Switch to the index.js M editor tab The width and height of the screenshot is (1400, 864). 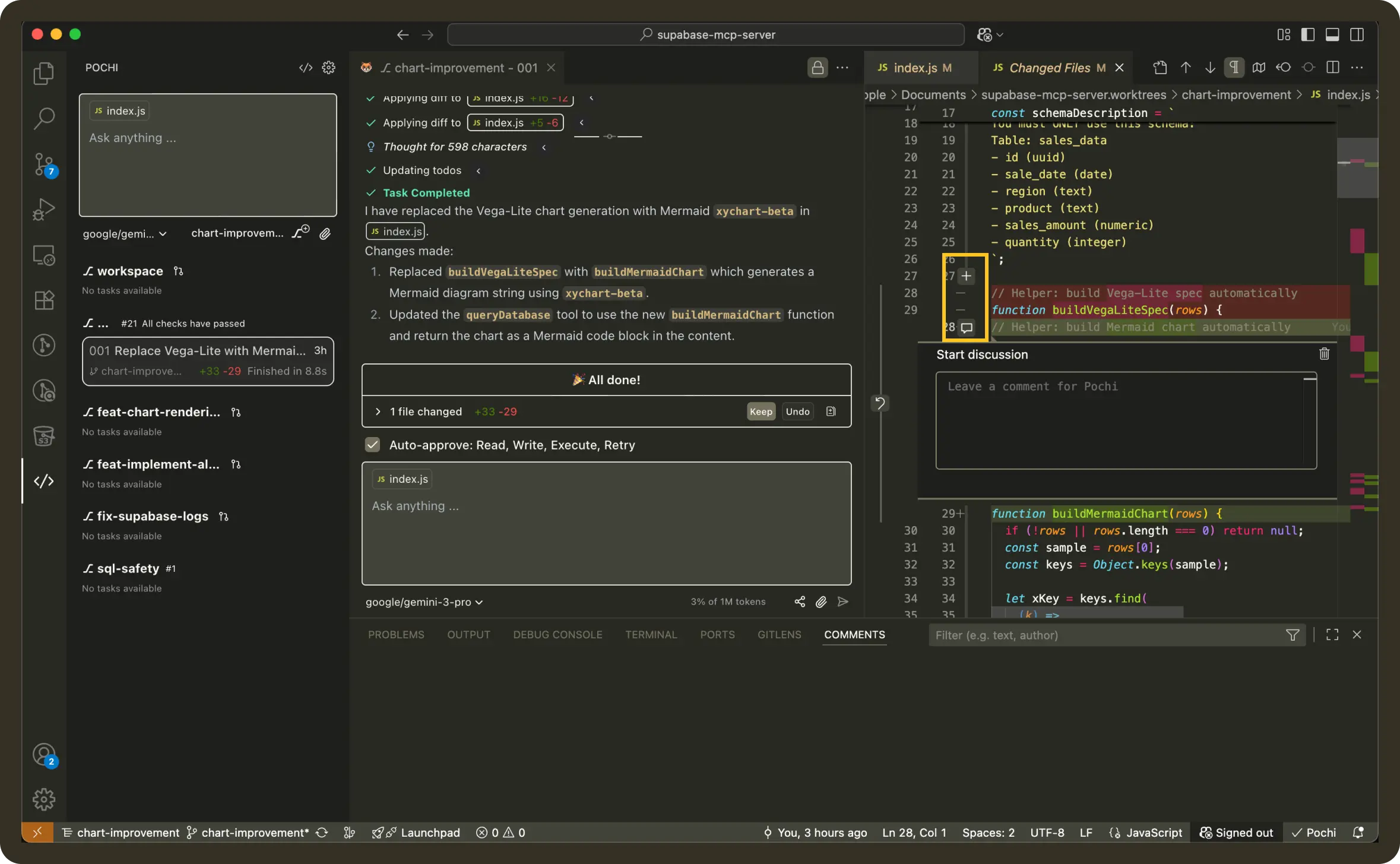pos(915,68)
